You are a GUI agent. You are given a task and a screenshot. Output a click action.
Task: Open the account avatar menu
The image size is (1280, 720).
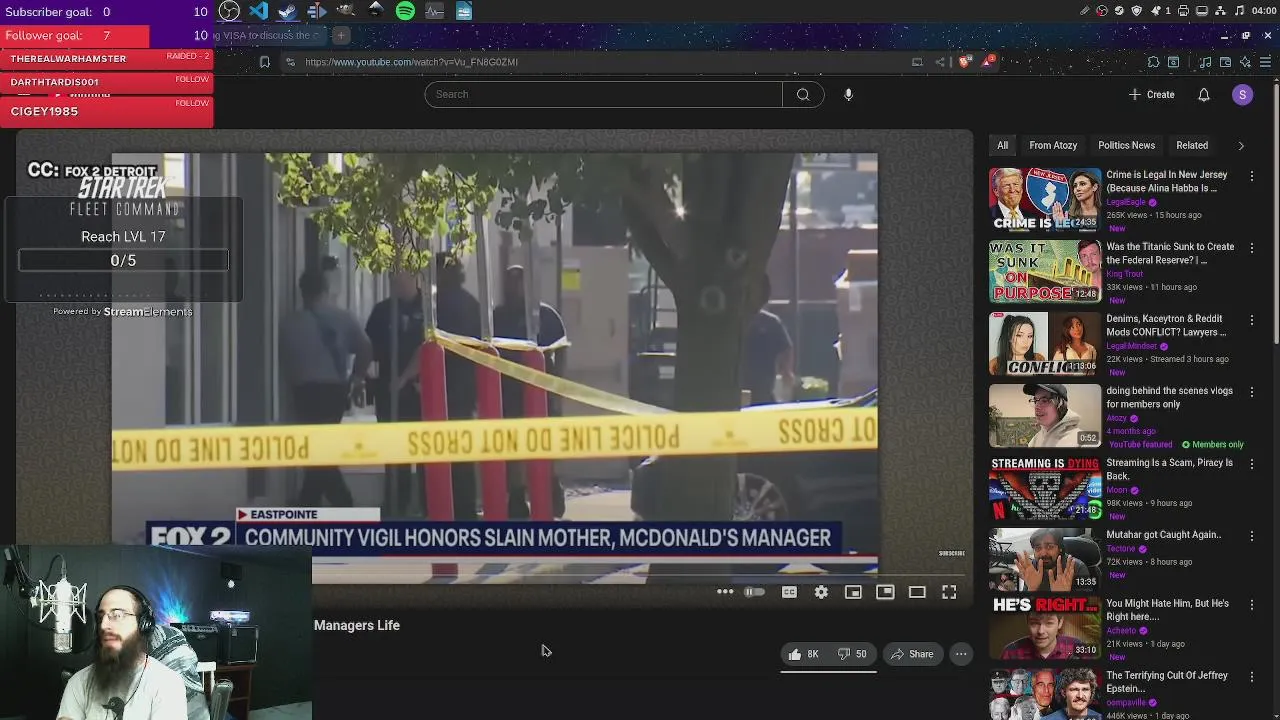tap(1242, 94)
